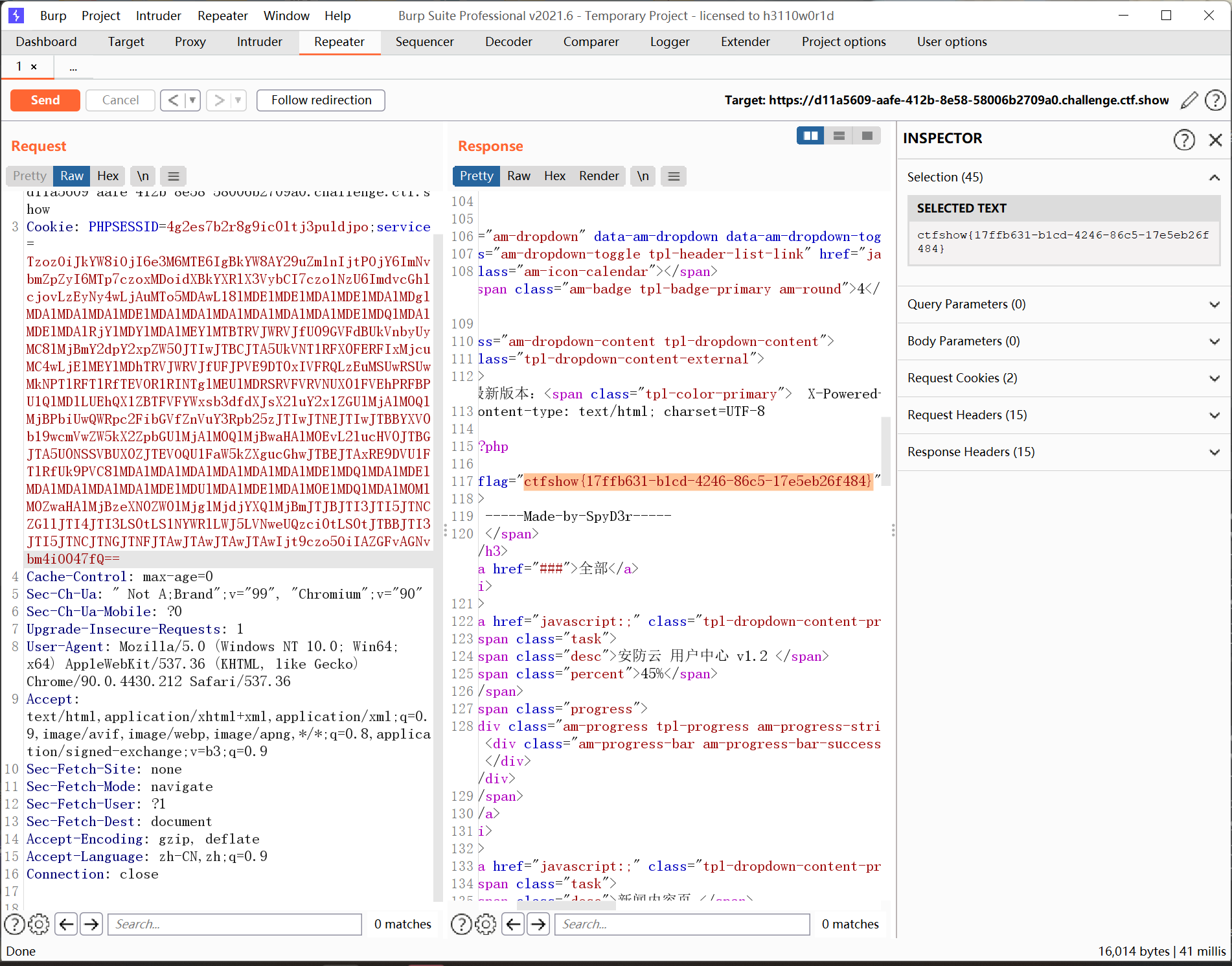Open Request search settings gear
The image size is (1232, 966).
point(39,924)
